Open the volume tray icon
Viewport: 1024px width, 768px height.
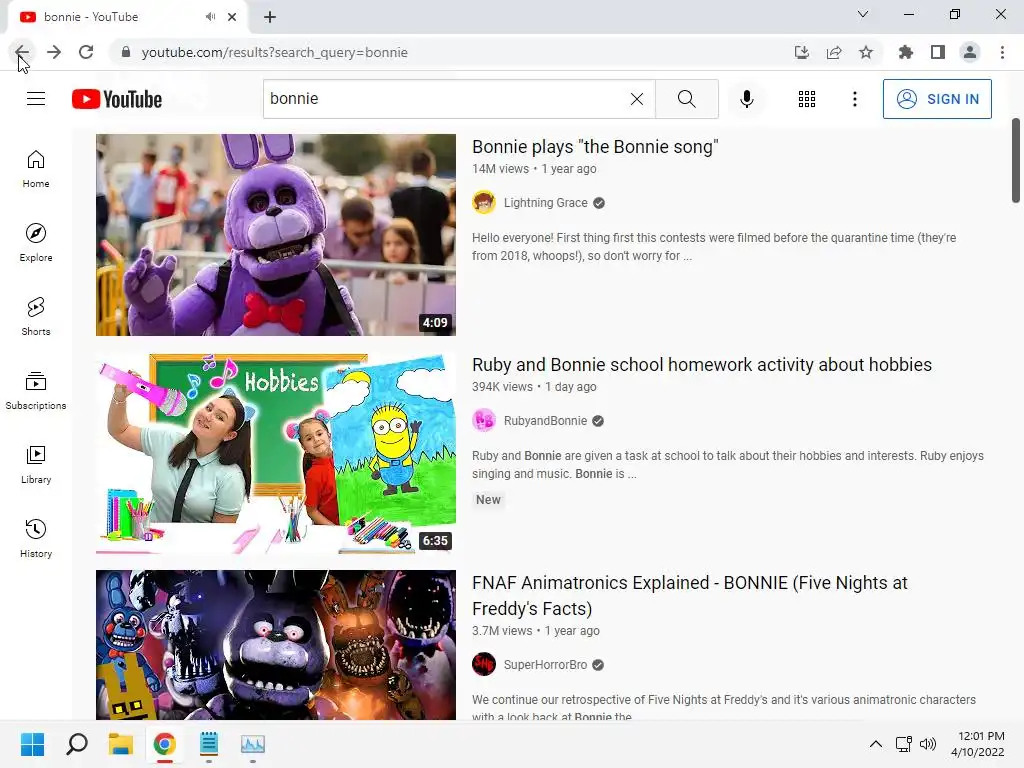(x=927, y=744)
